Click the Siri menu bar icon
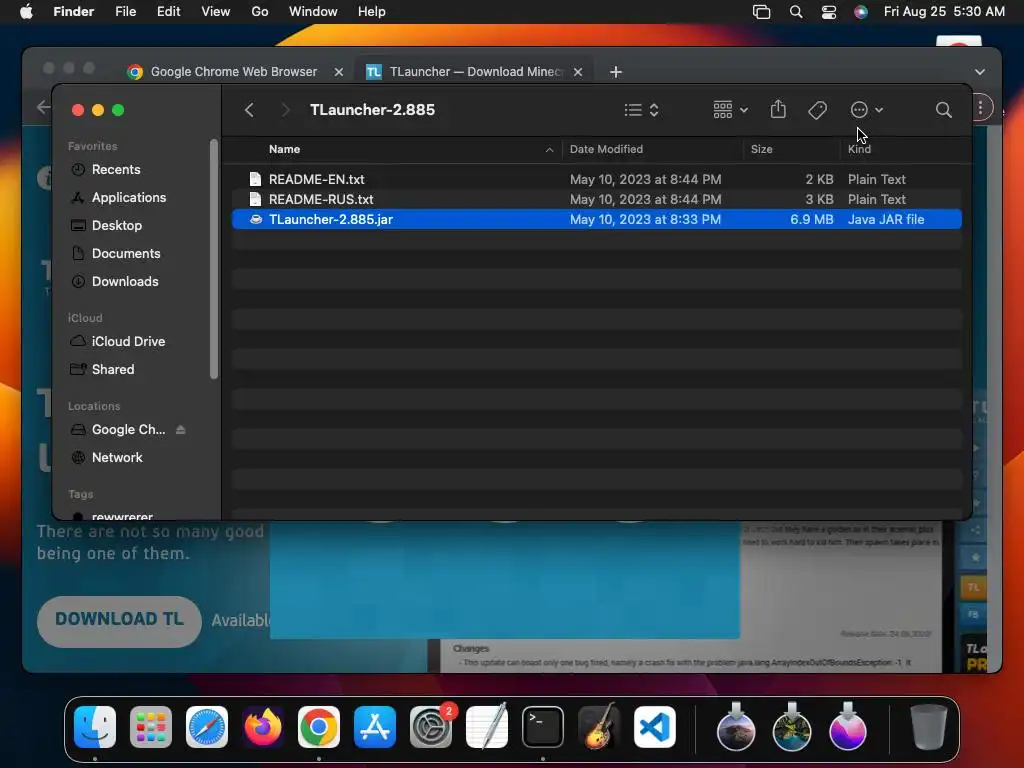Viewport: 1024px width, 768px height. pyautogui.click(x=861, y=11)
